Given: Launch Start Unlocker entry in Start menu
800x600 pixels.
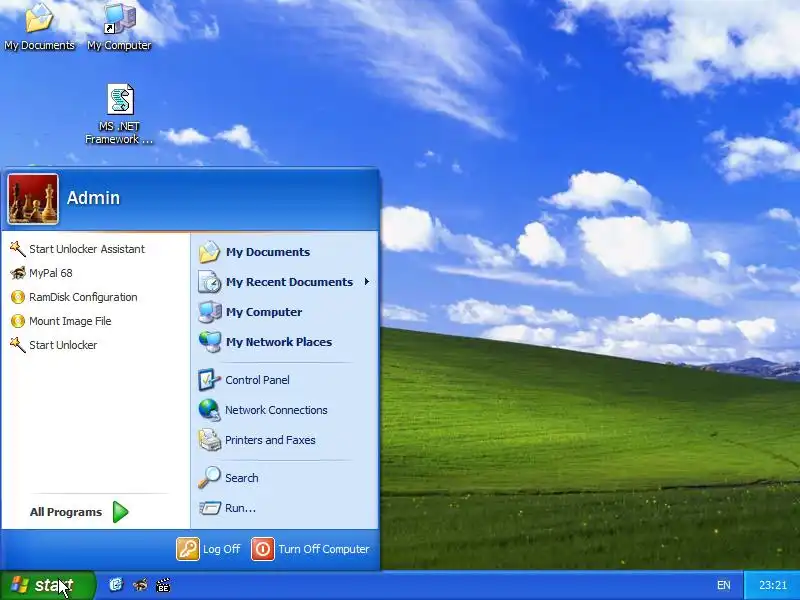Looking at the screenshot, I should 95,345.
